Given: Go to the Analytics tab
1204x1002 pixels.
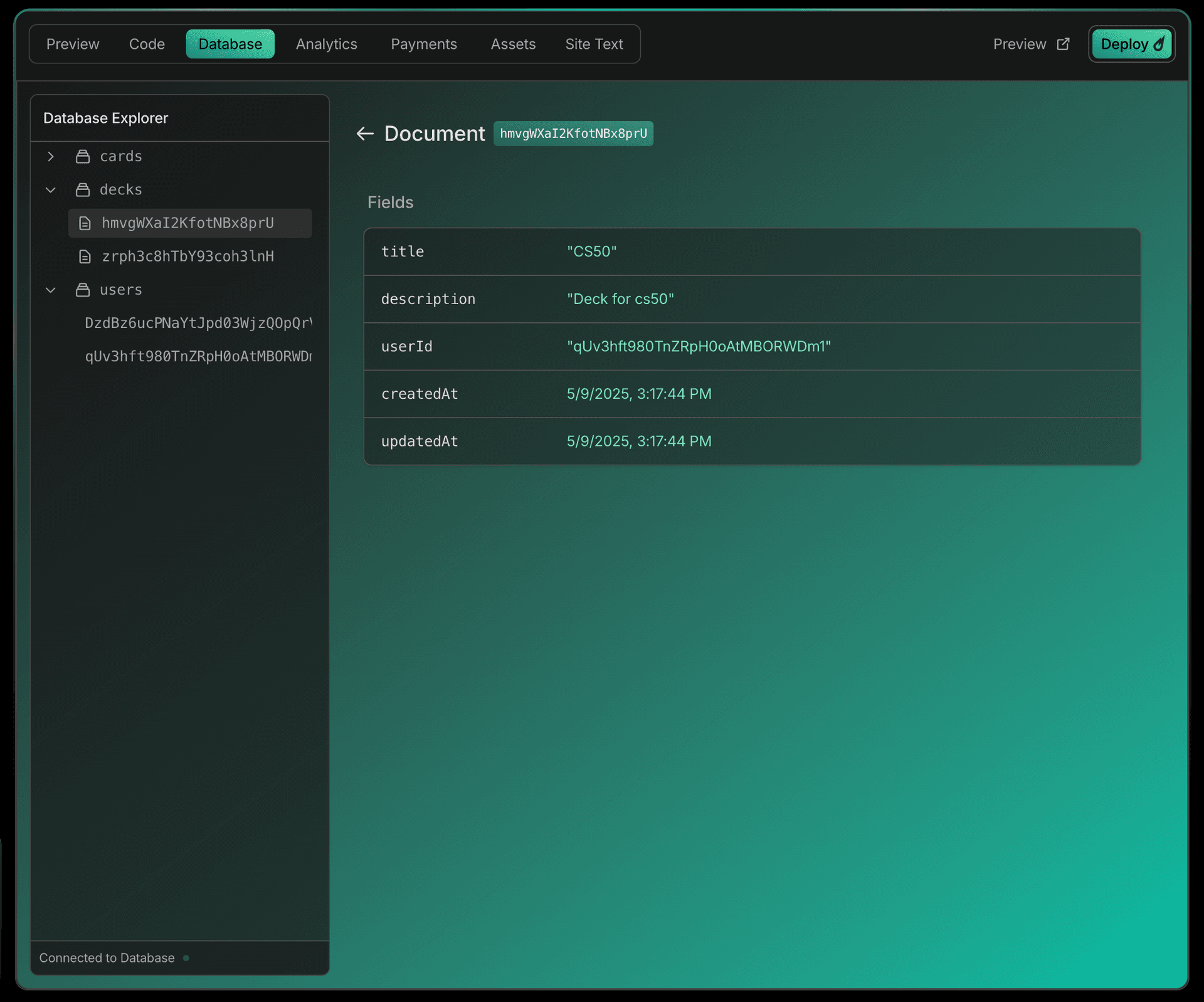Looking at the screenshot, I should tap(327, 44).
